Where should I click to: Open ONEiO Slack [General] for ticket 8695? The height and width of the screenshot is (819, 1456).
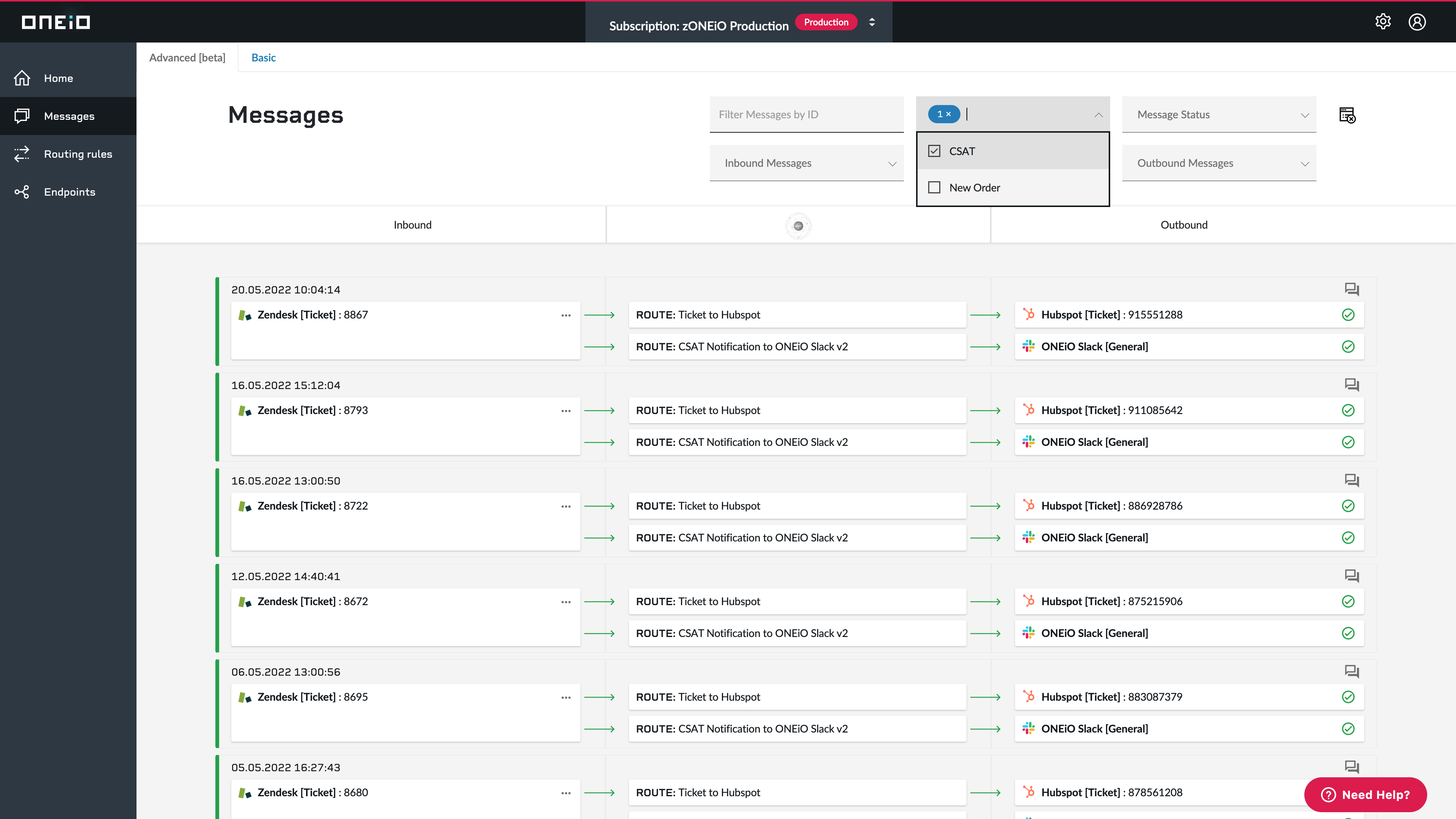tap(1189, 728)
